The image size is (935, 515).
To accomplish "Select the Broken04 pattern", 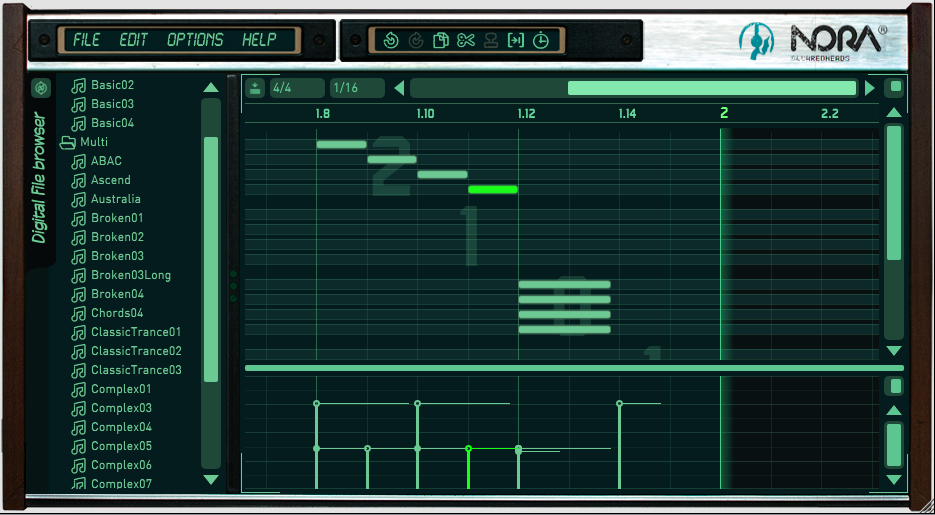I will click(117, 294).
